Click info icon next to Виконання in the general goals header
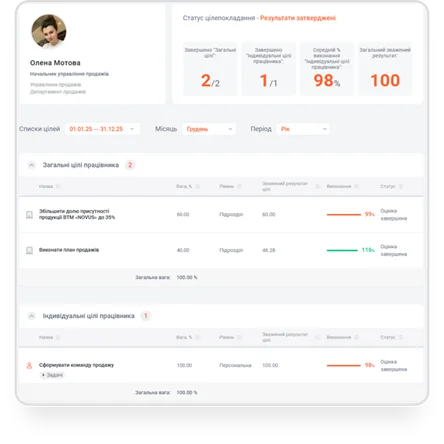The image size is (444, 444). tap(356, 186)
